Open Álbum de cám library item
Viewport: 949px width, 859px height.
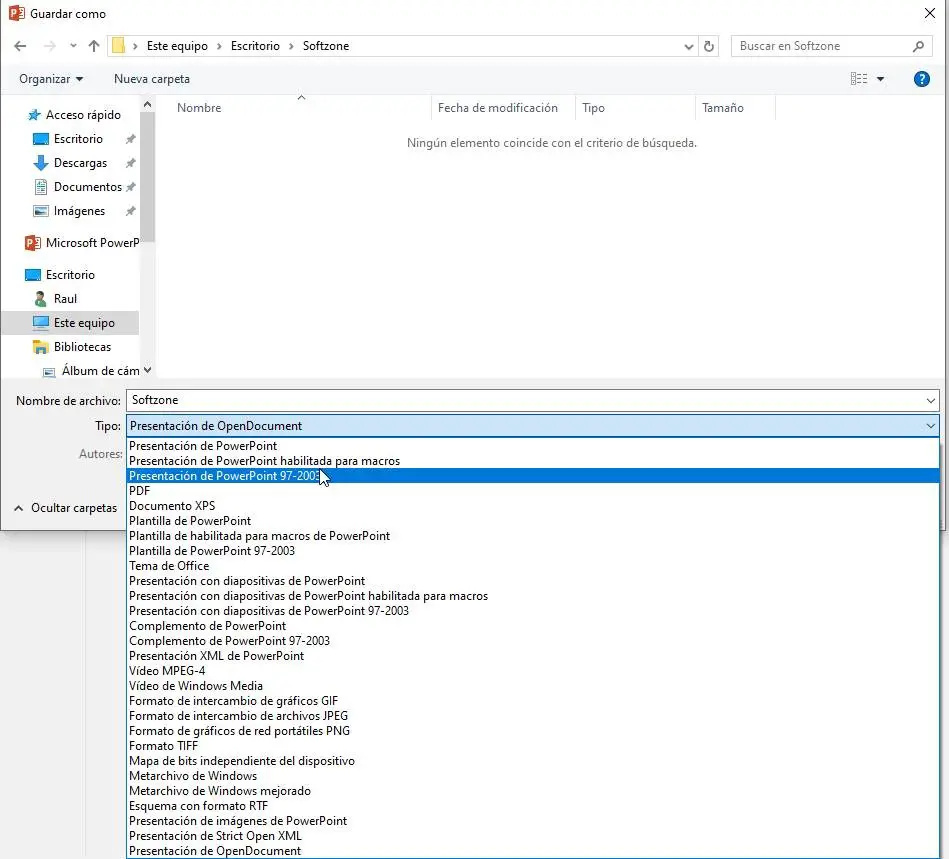click(x=91, y=371)
